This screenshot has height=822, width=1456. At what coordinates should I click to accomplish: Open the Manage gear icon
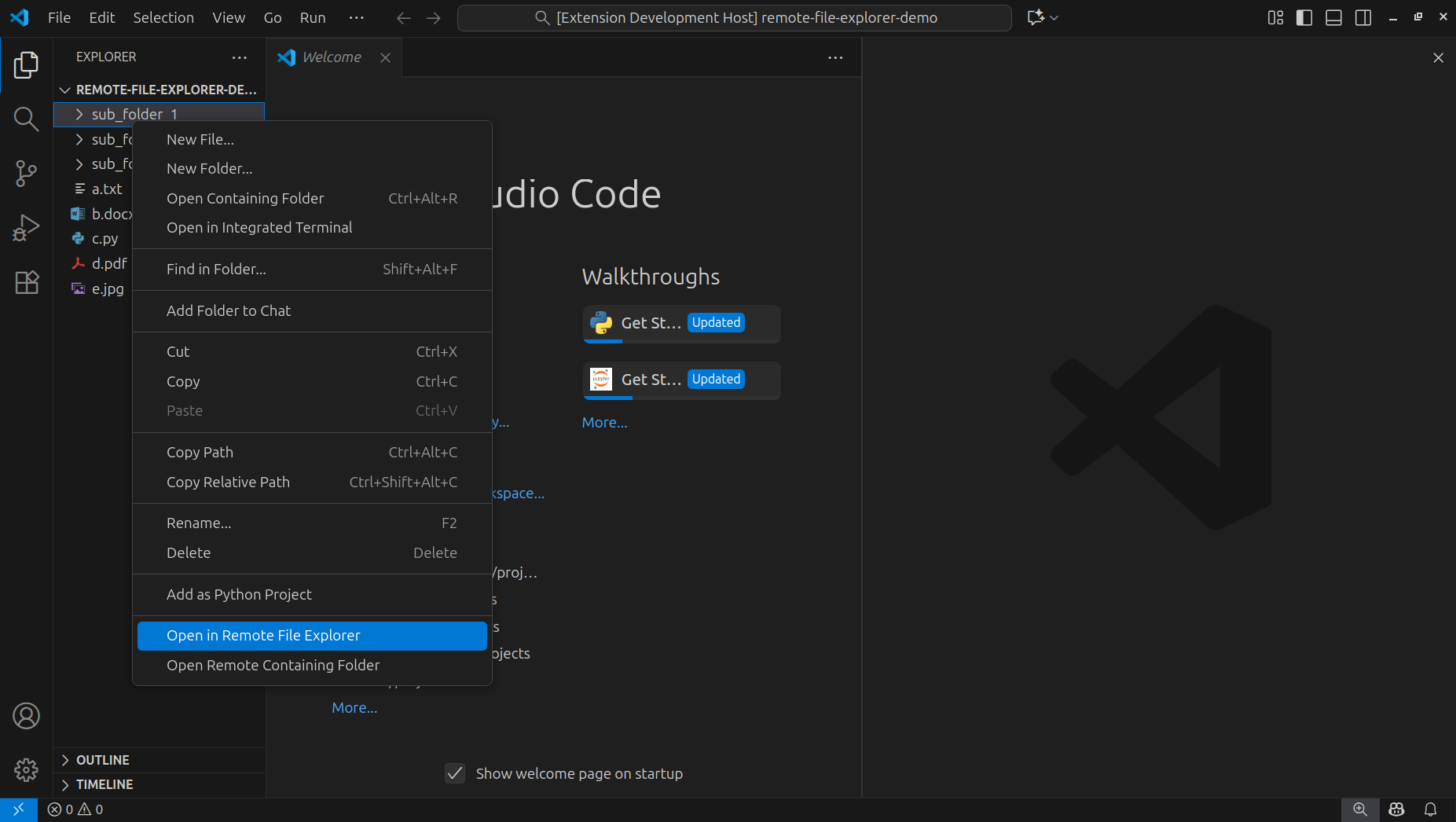pos(26,770)
